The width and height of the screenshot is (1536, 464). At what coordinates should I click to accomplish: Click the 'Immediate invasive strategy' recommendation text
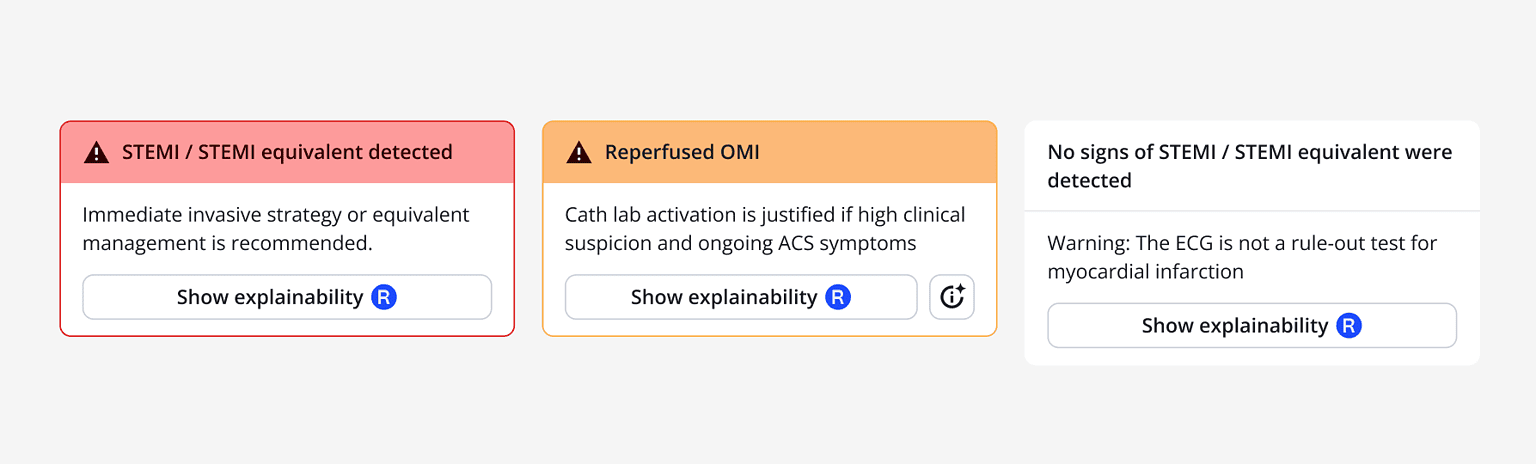(x=275, y=215)
